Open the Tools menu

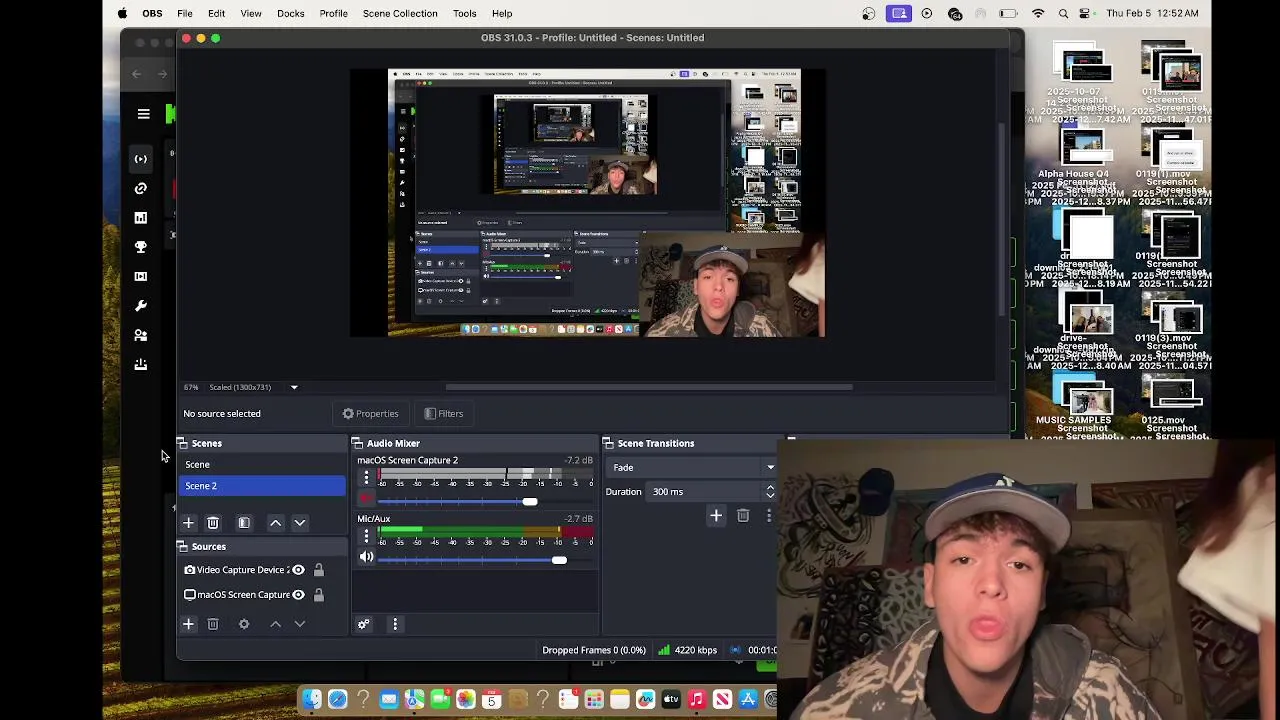pyautogui.click(x=464, y=13)
